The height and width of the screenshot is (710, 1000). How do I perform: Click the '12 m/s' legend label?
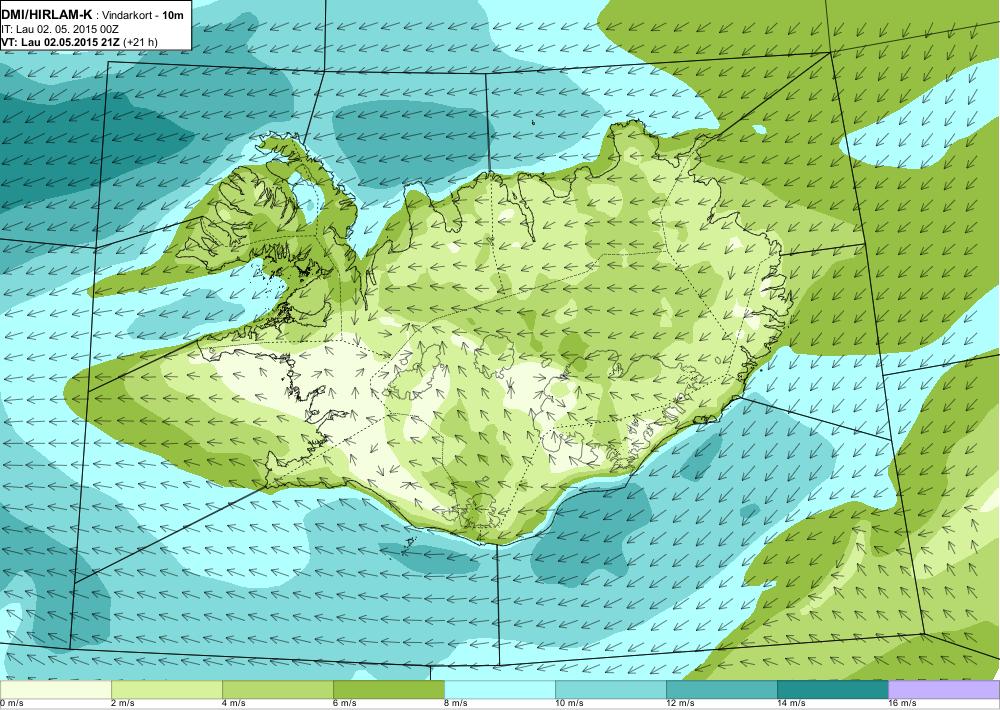tap(680, 703)
